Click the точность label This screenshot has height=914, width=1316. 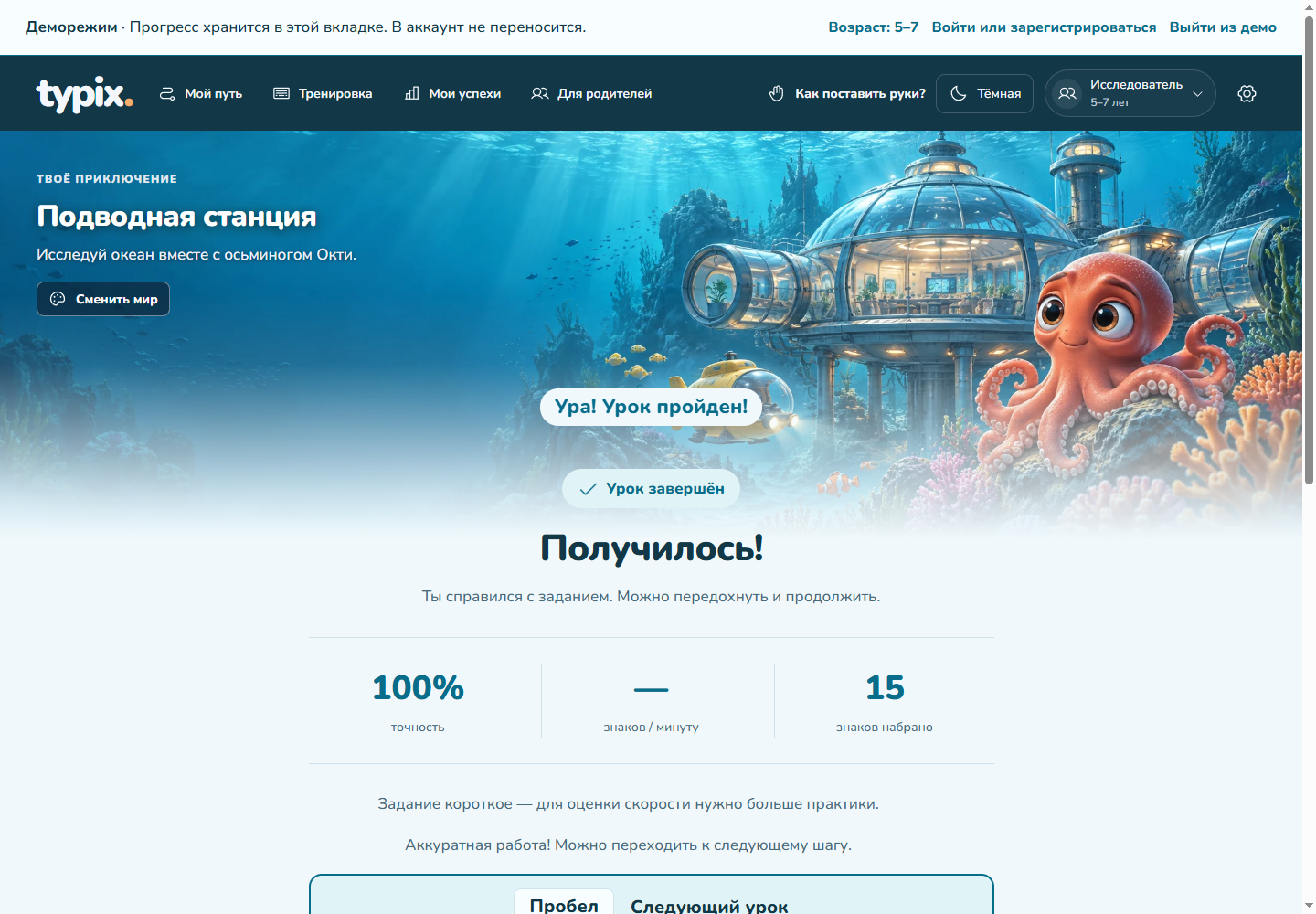coord(418,728)
